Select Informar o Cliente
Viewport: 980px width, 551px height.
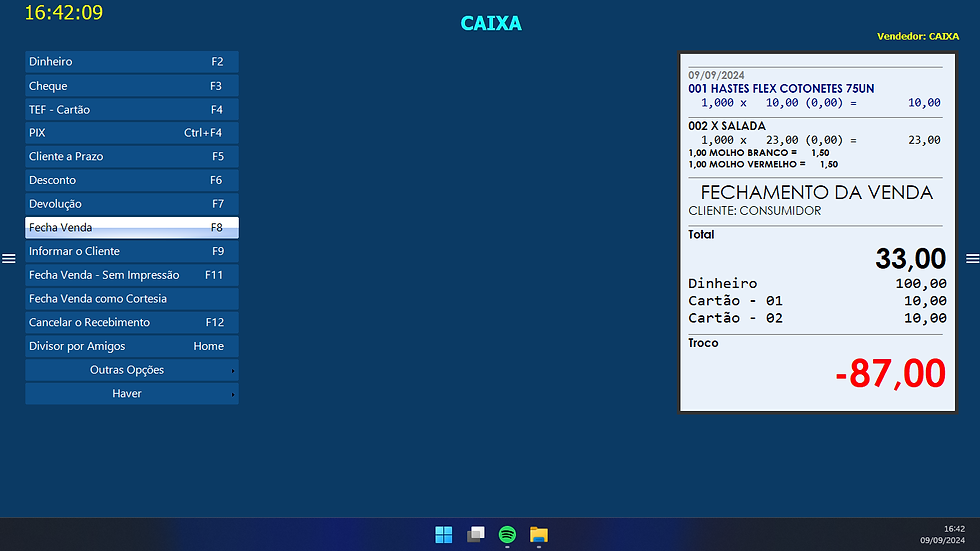point(132,251)
